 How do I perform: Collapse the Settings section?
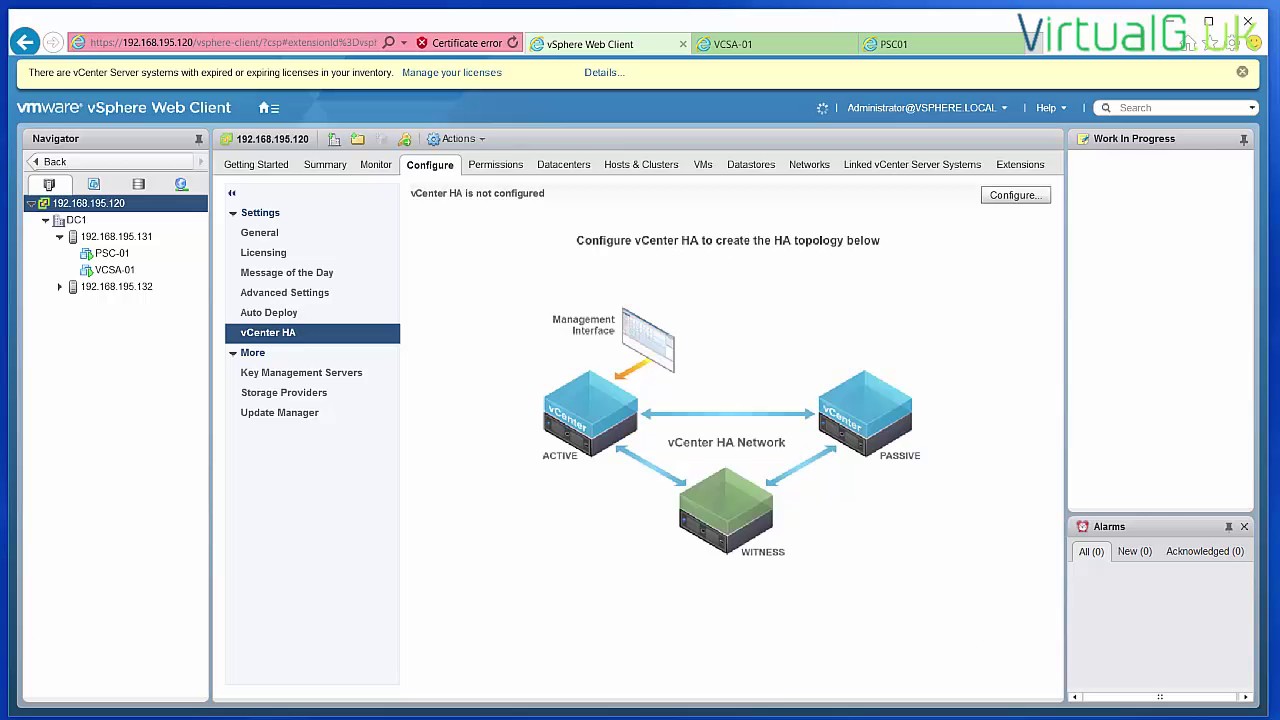pyautogui.click(x=233, y=213)
